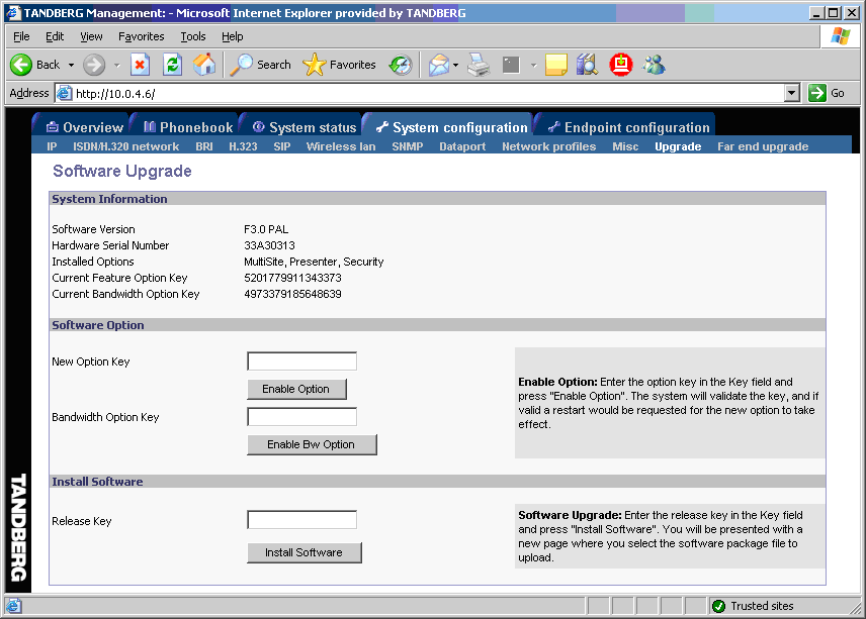Click the Enable Bw Option button
The width and height of the screenshot is (866, 619).
[311, 445]
